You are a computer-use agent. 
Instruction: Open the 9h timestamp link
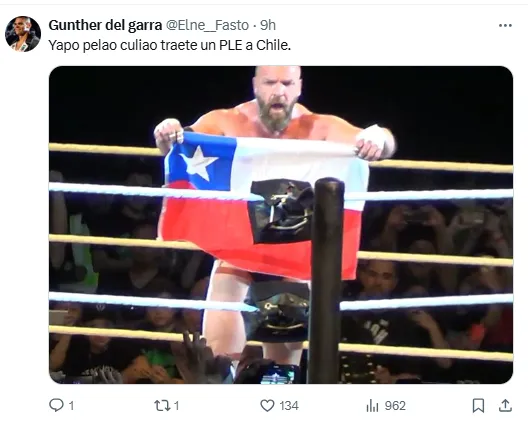click(x=268, y=25)
